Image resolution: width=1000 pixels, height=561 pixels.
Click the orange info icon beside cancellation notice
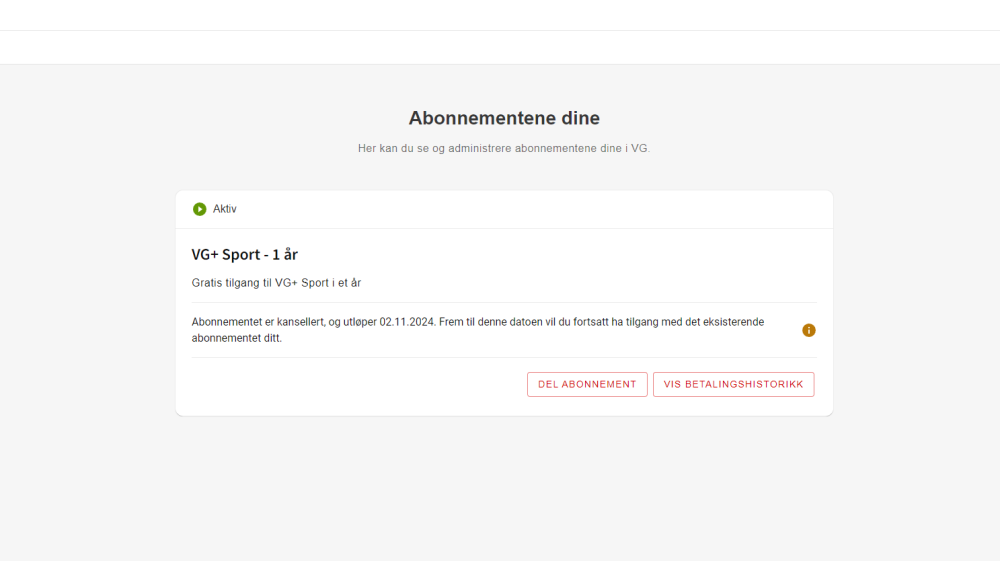(809, 330)
